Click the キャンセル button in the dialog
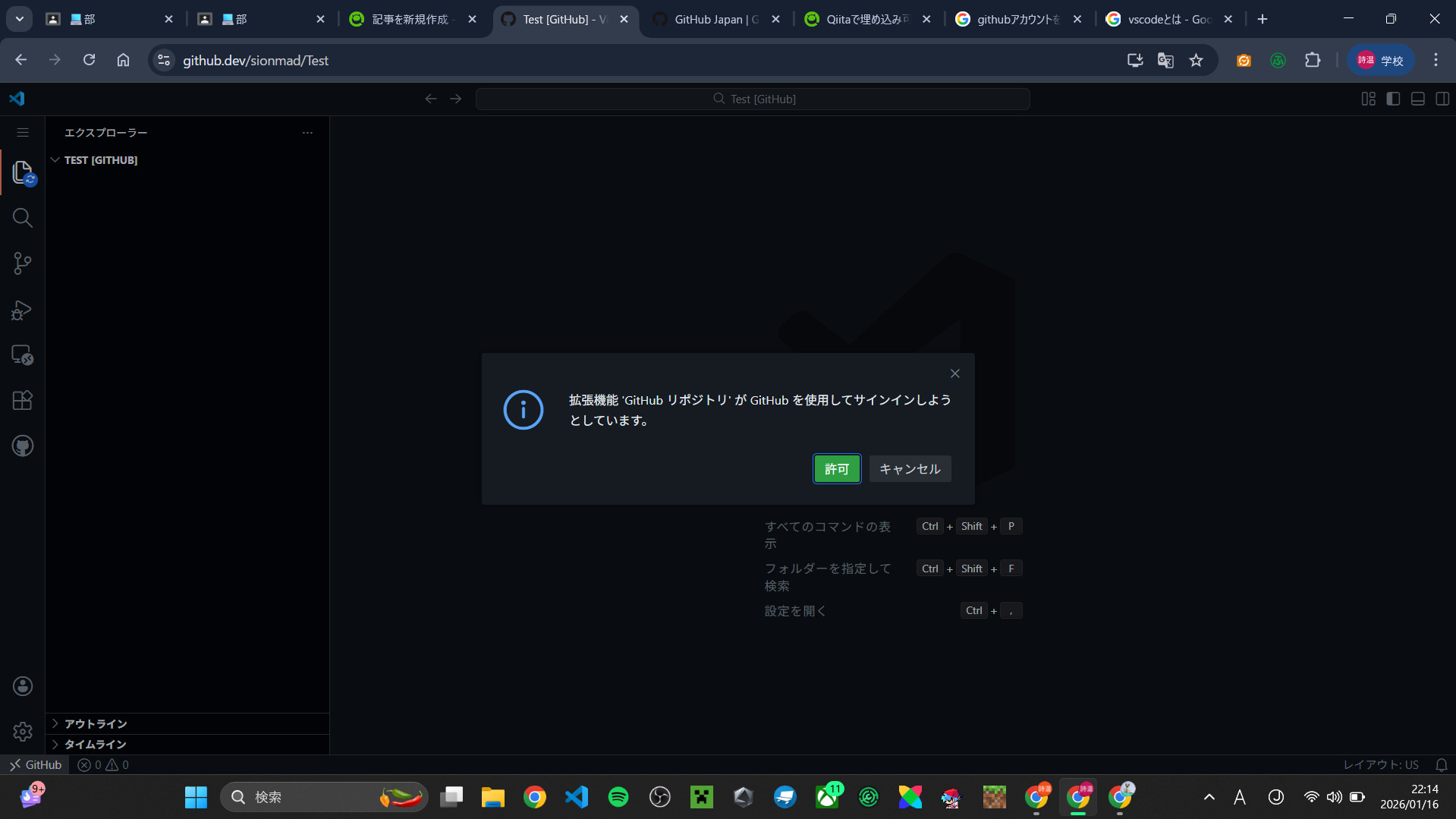1456x819 pixels. 909,468
